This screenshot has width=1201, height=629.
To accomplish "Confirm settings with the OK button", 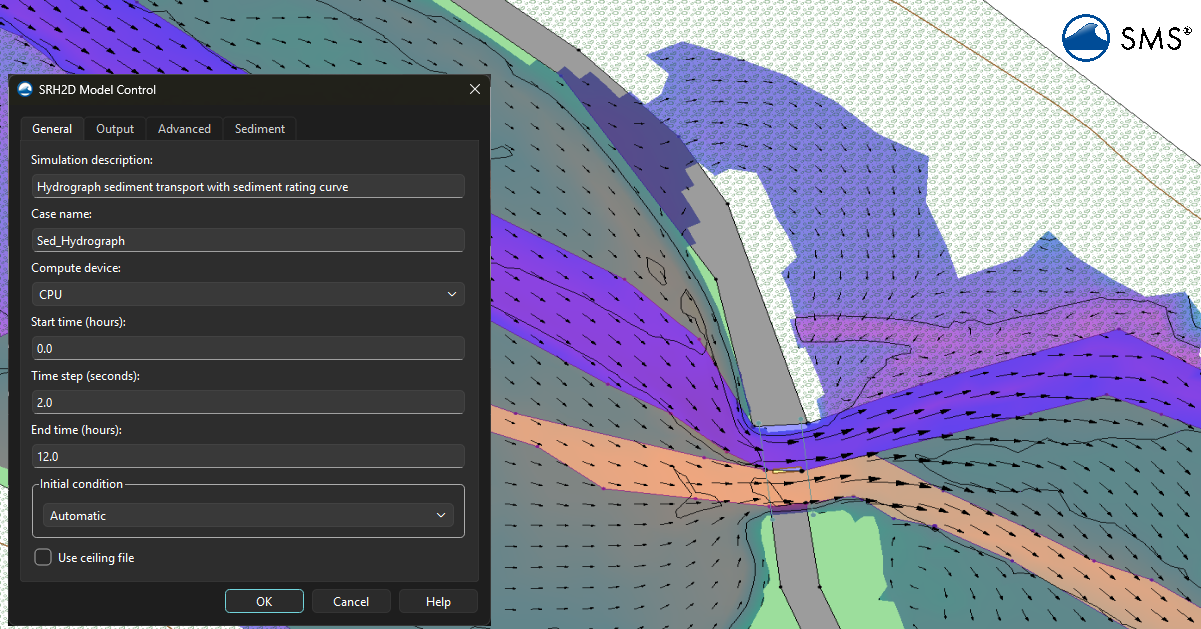I will click(264, 601).
